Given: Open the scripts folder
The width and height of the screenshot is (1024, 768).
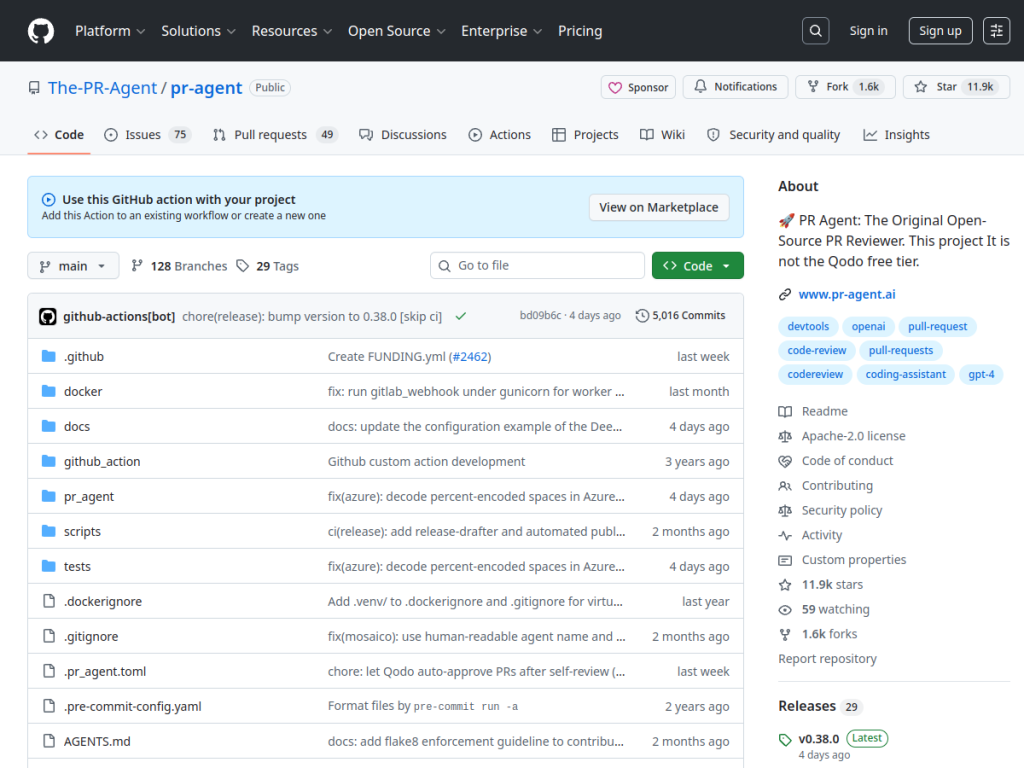Looking at the screenshot, I should [82, 532].
